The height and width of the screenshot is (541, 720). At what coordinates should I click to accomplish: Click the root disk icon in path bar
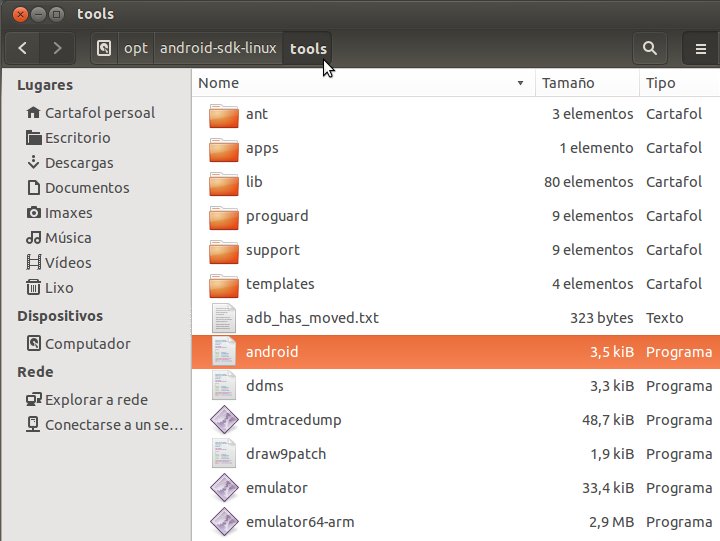[104, 48]
